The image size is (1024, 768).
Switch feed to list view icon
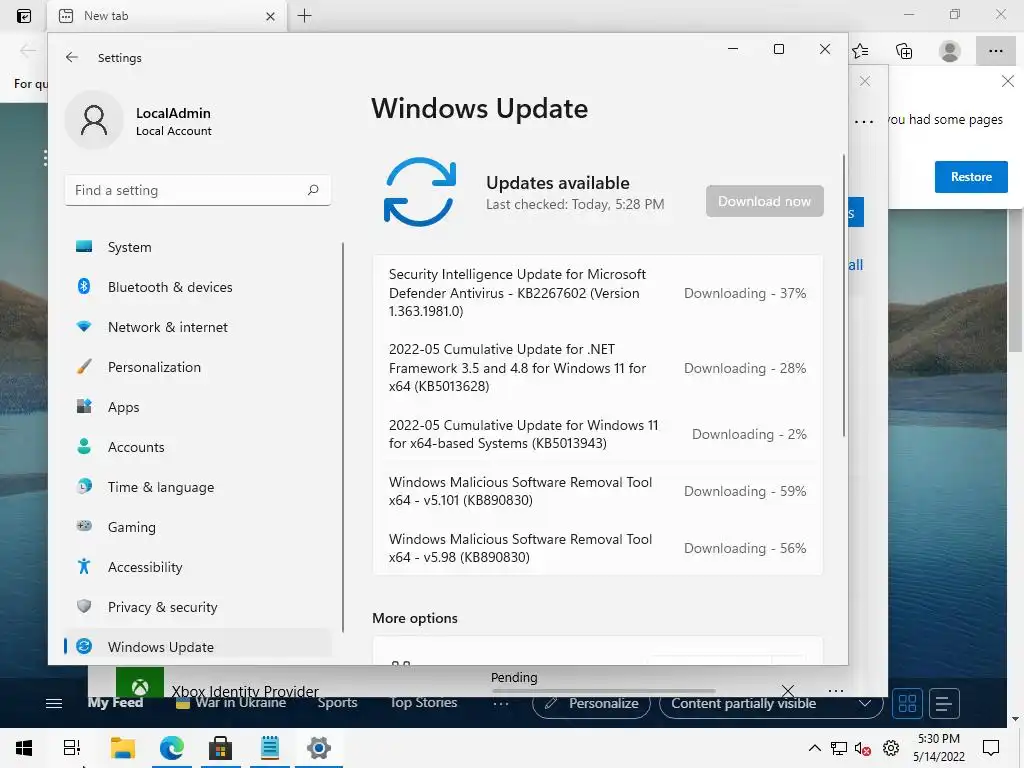[x=944, y=703]
